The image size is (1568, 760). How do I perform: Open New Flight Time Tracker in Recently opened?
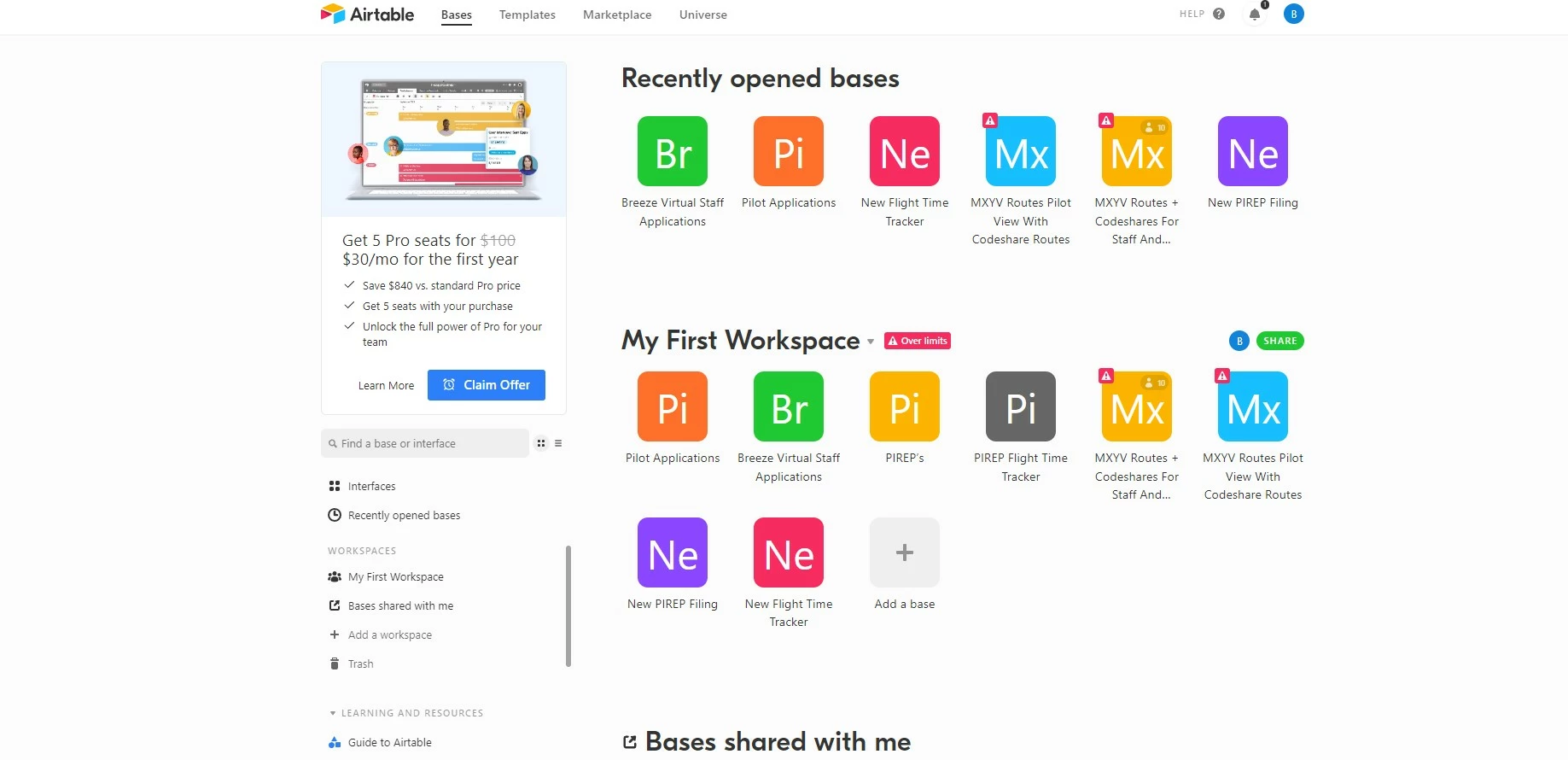point(905,151)
